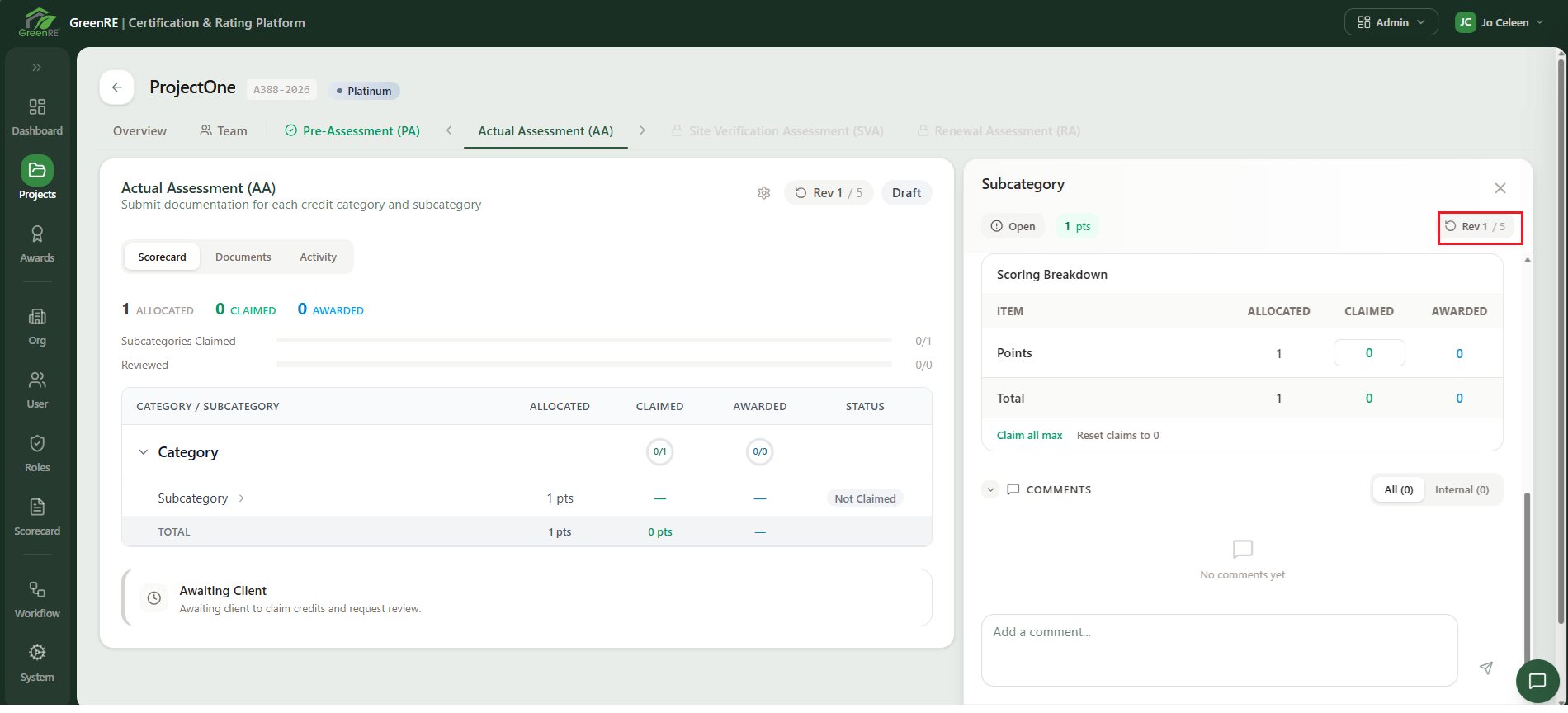1568x713 pixels.
Task: Collapse the Category row
Action: coord(144,452)
